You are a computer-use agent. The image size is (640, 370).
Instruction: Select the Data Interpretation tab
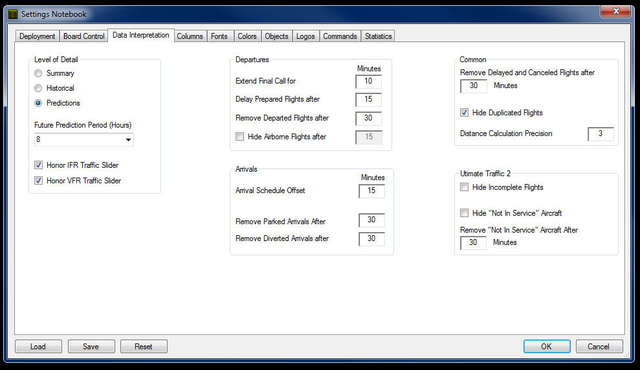tap(141, 35)
